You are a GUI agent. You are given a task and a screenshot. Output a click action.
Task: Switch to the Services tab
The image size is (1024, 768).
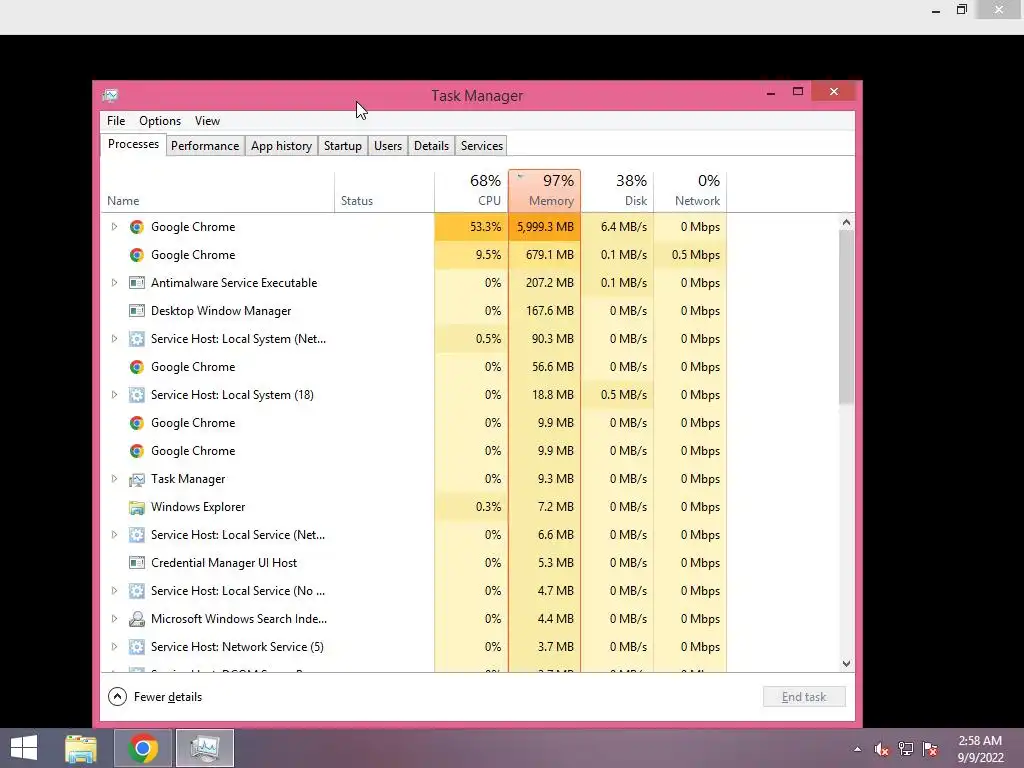[x=482, y=146]
